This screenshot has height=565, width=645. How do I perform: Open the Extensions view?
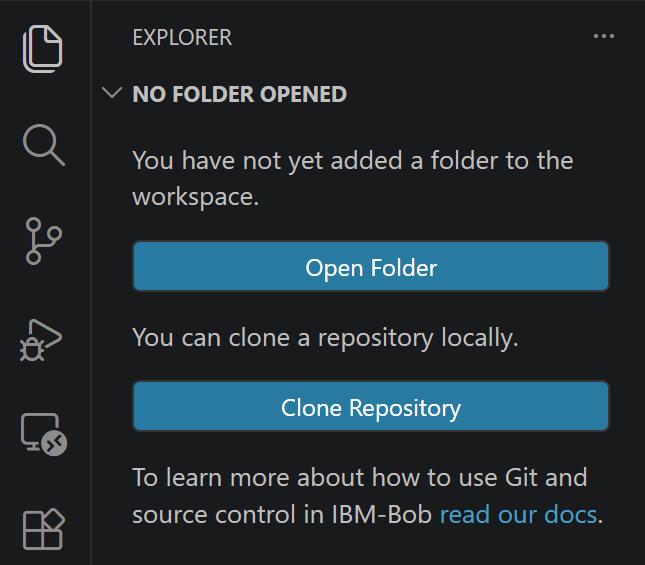pos(44,529)
